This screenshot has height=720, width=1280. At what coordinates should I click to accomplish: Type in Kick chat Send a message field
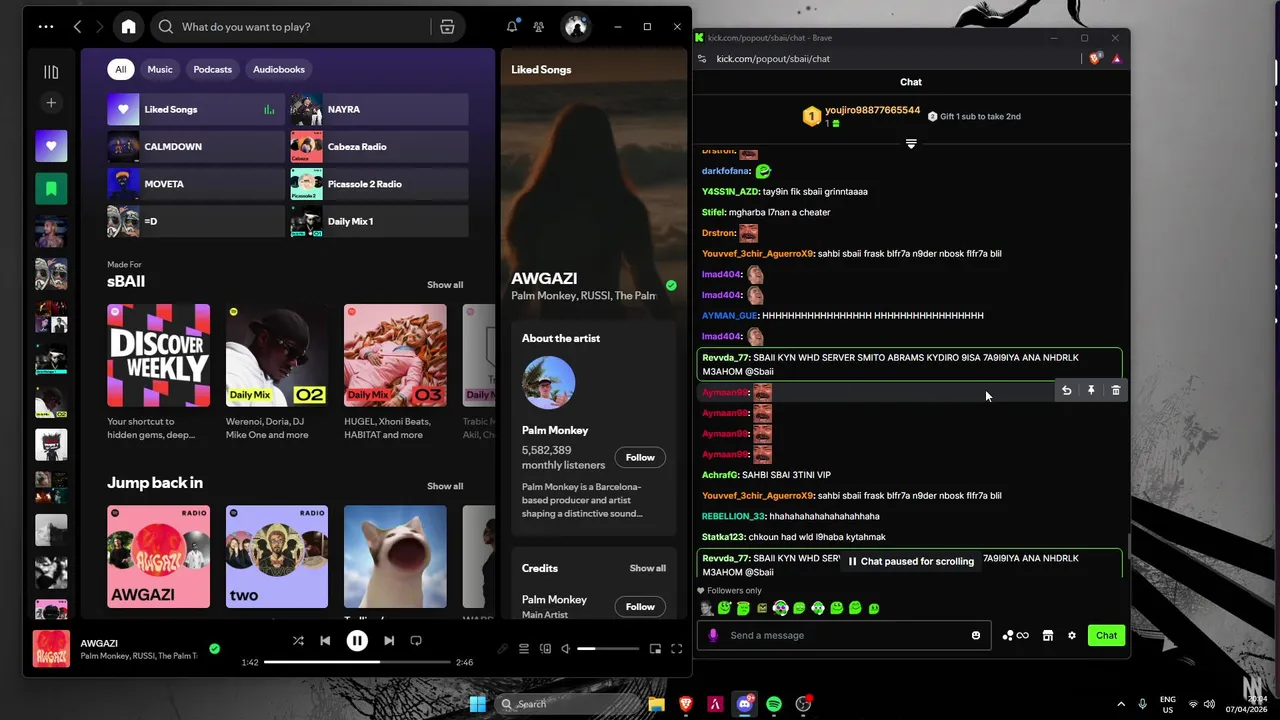click(x=845, y=635)
